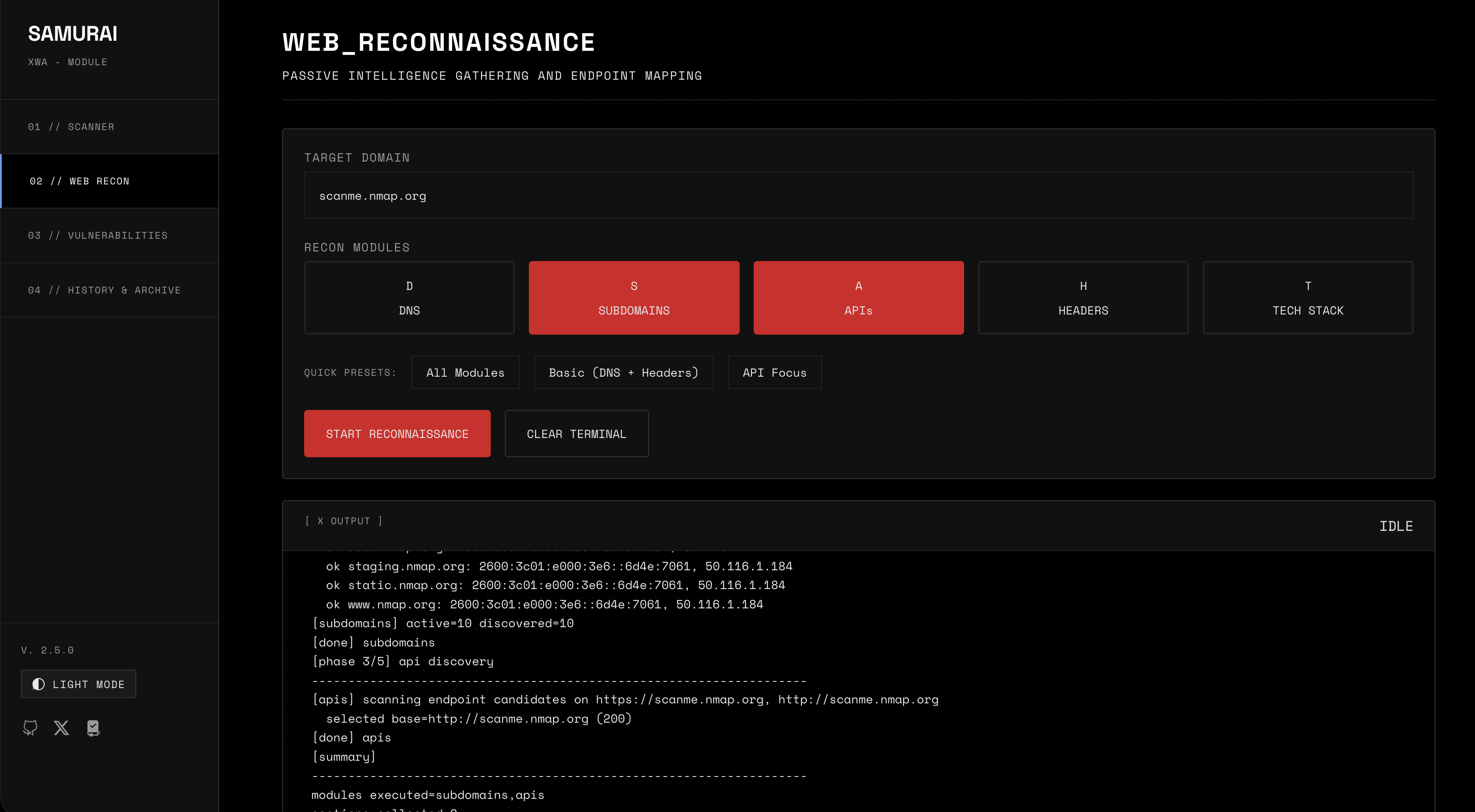Click the SAMURAI logo title
This screenshot has width=1475, height=812.
point(73,34)
